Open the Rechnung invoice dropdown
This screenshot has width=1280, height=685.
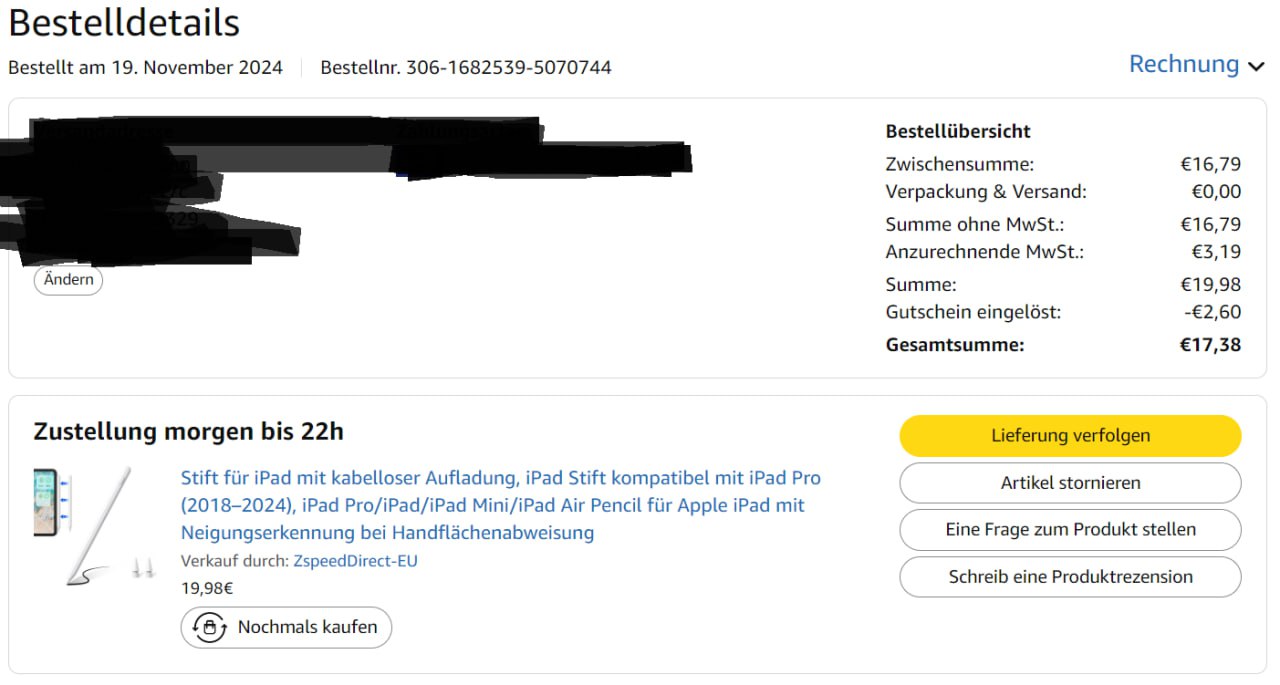1197,64
